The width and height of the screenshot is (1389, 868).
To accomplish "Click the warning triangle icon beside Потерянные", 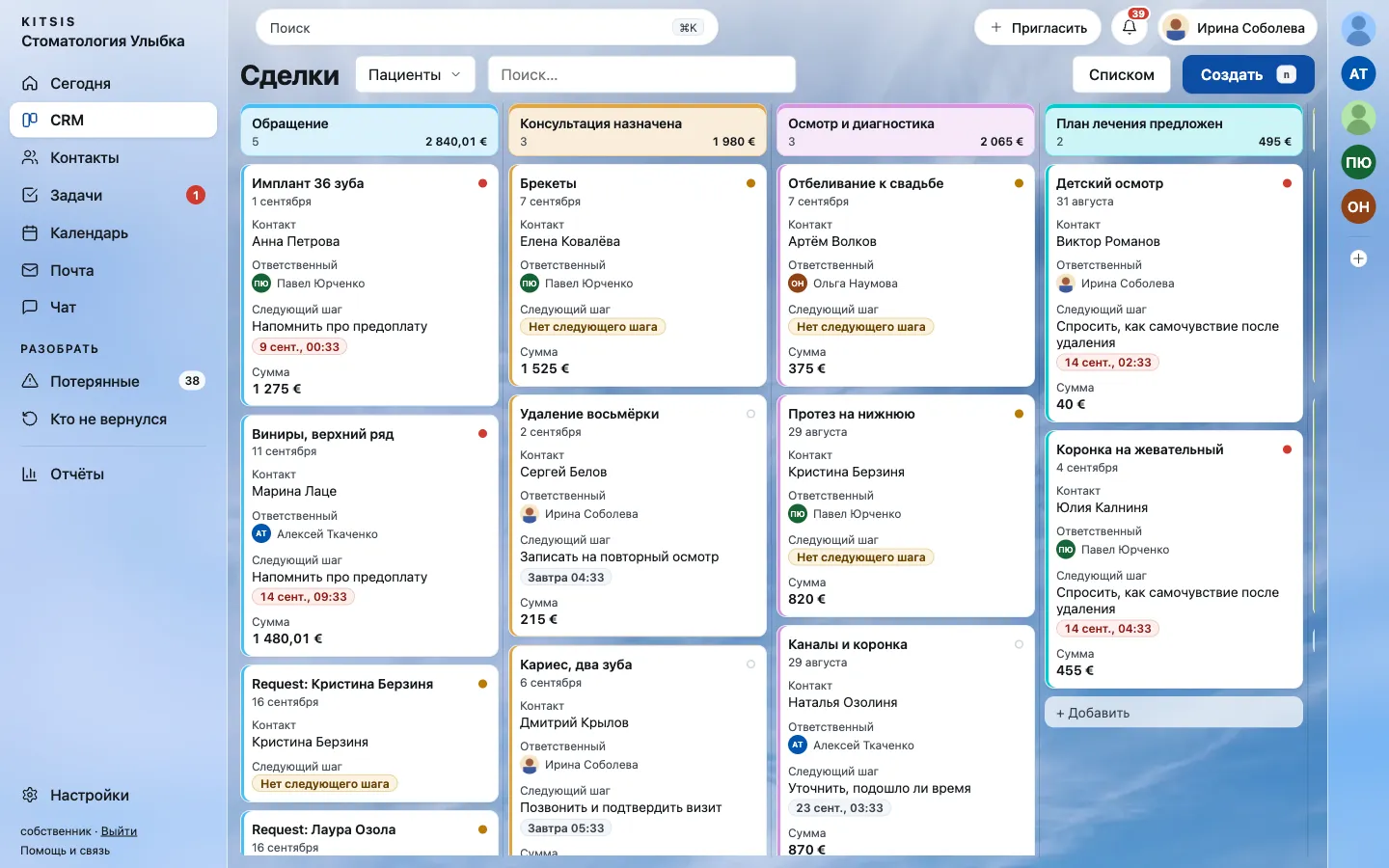I will click(30, 381).
